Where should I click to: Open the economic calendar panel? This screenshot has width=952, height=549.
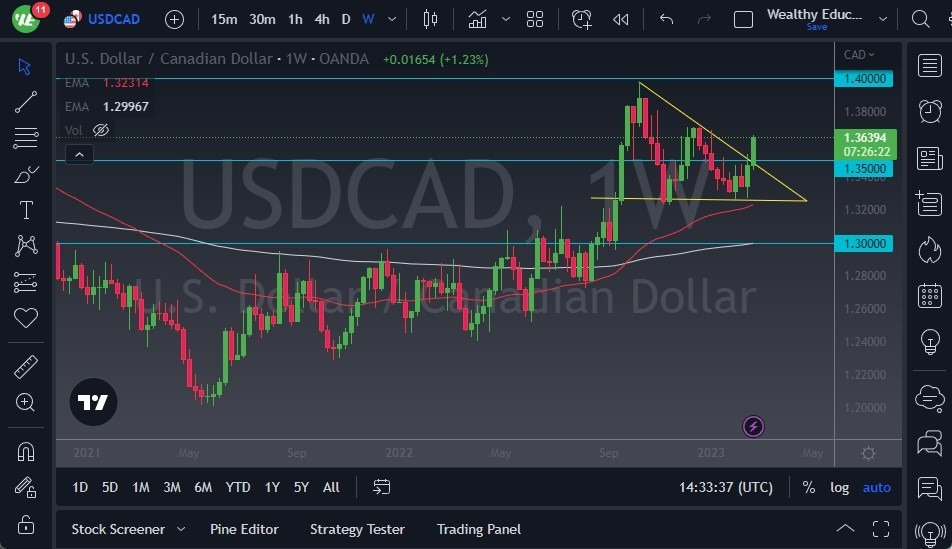tap(930, 296)
